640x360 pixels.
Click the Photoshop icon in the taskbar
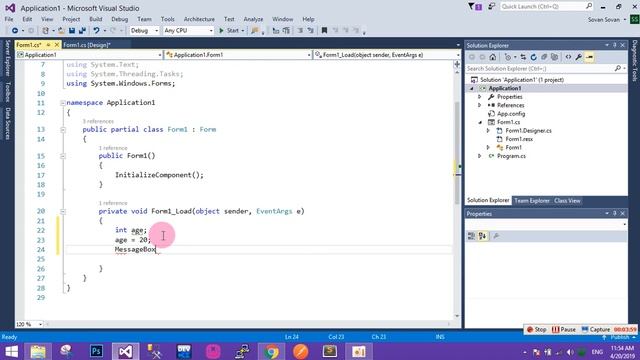coord(96,351)
